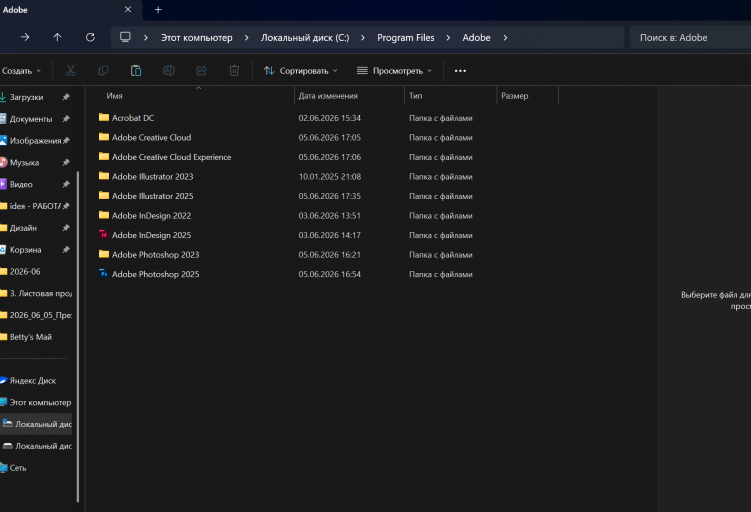Click Program Files breadcrumb
The height and width of the screenshot is (512, 751).
click(x=406, y=38)
